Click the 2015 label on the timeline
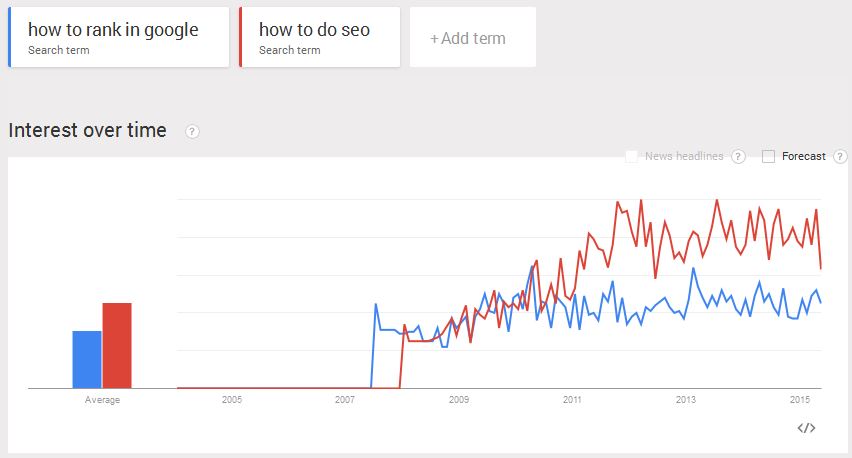 click(x=799, y=400)
